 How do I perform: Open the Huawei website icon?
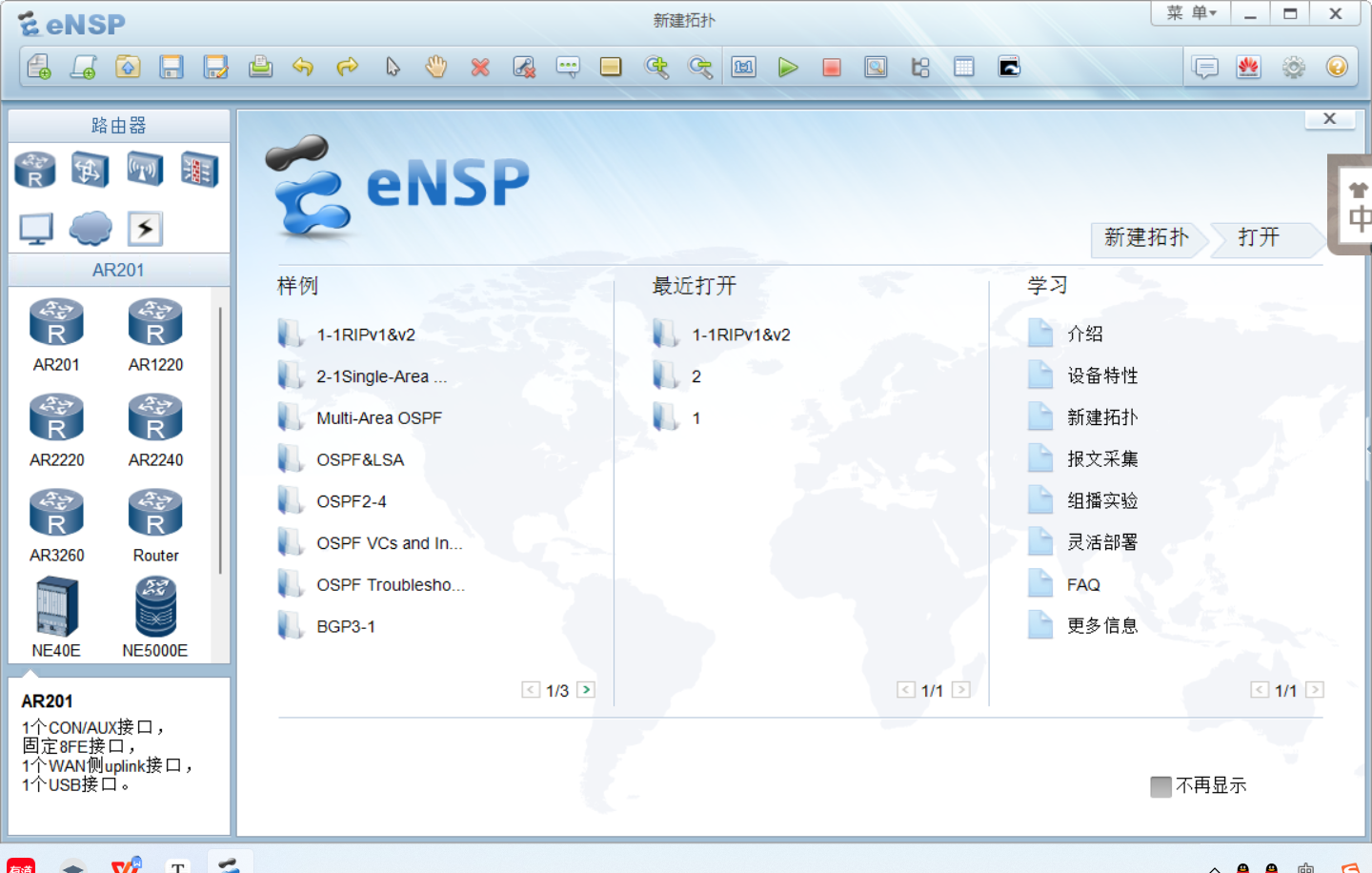pos(1249,67)
